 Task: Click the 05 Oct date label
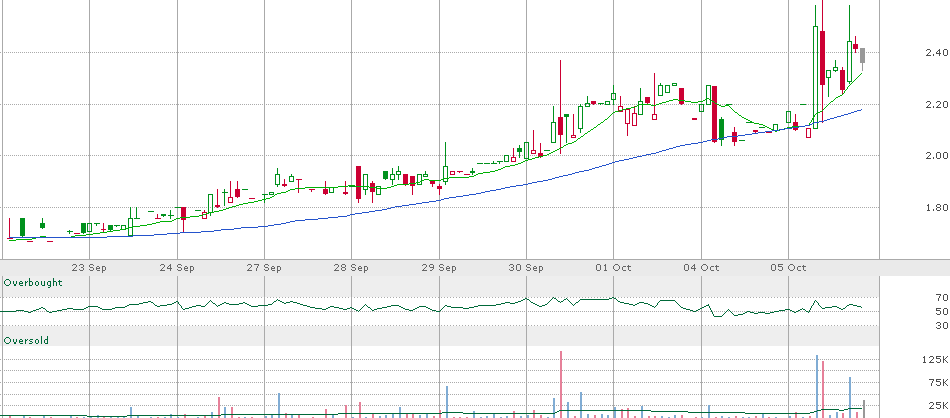[x=788, y=268]
